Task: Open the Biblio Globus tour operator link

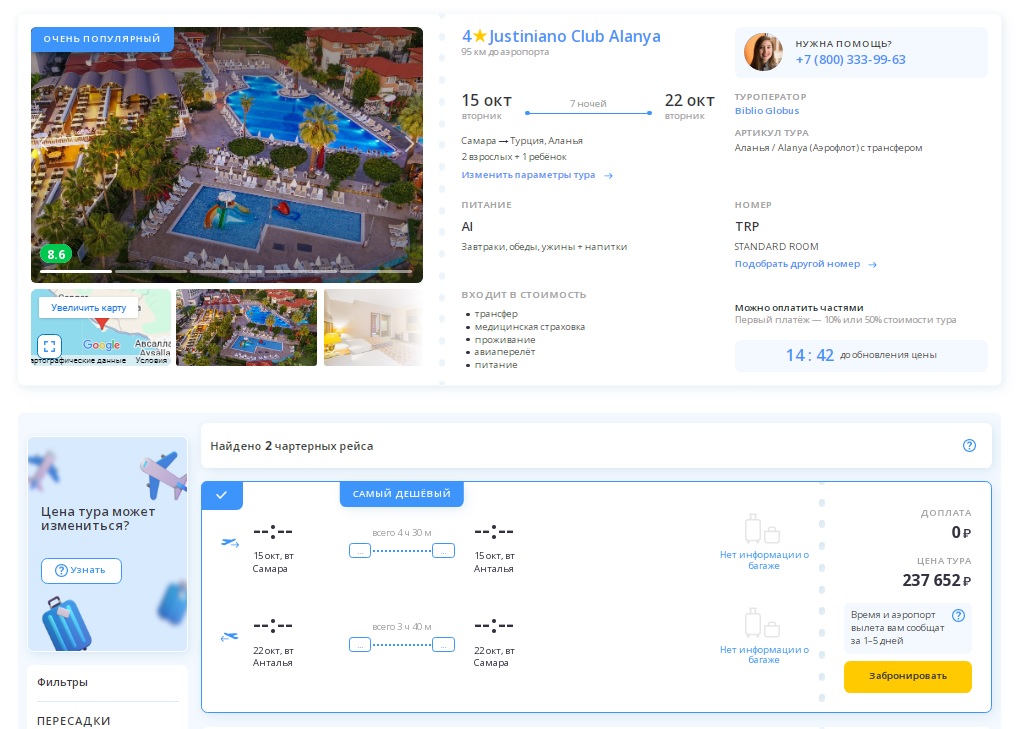Action: click(x=767, y=111)
